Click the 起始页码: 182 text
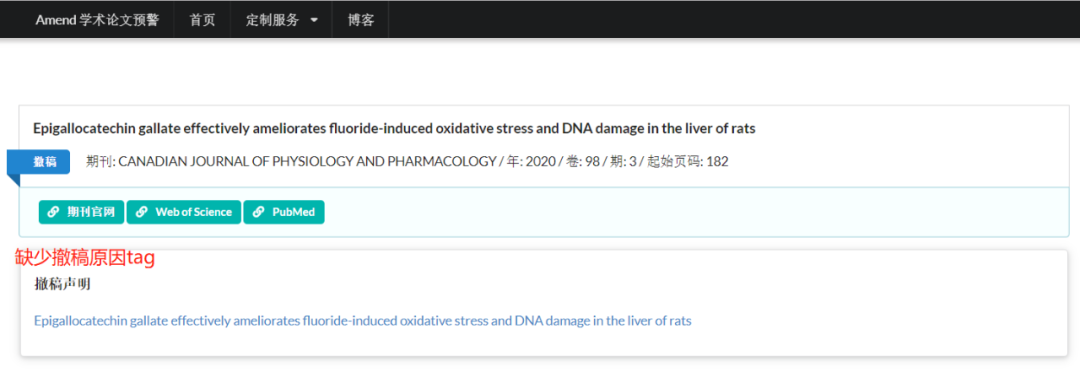The width and height of the screenshot is (1080, 389). (x=687, y=162)
